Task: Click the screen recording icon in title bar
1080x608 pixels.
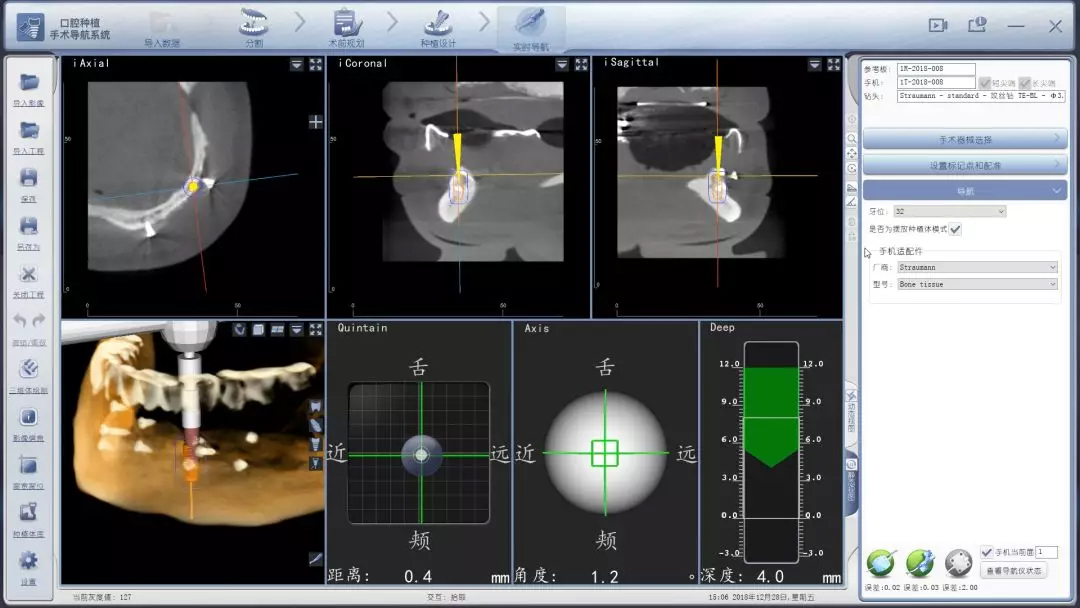Action: click(x=937, y=25)
